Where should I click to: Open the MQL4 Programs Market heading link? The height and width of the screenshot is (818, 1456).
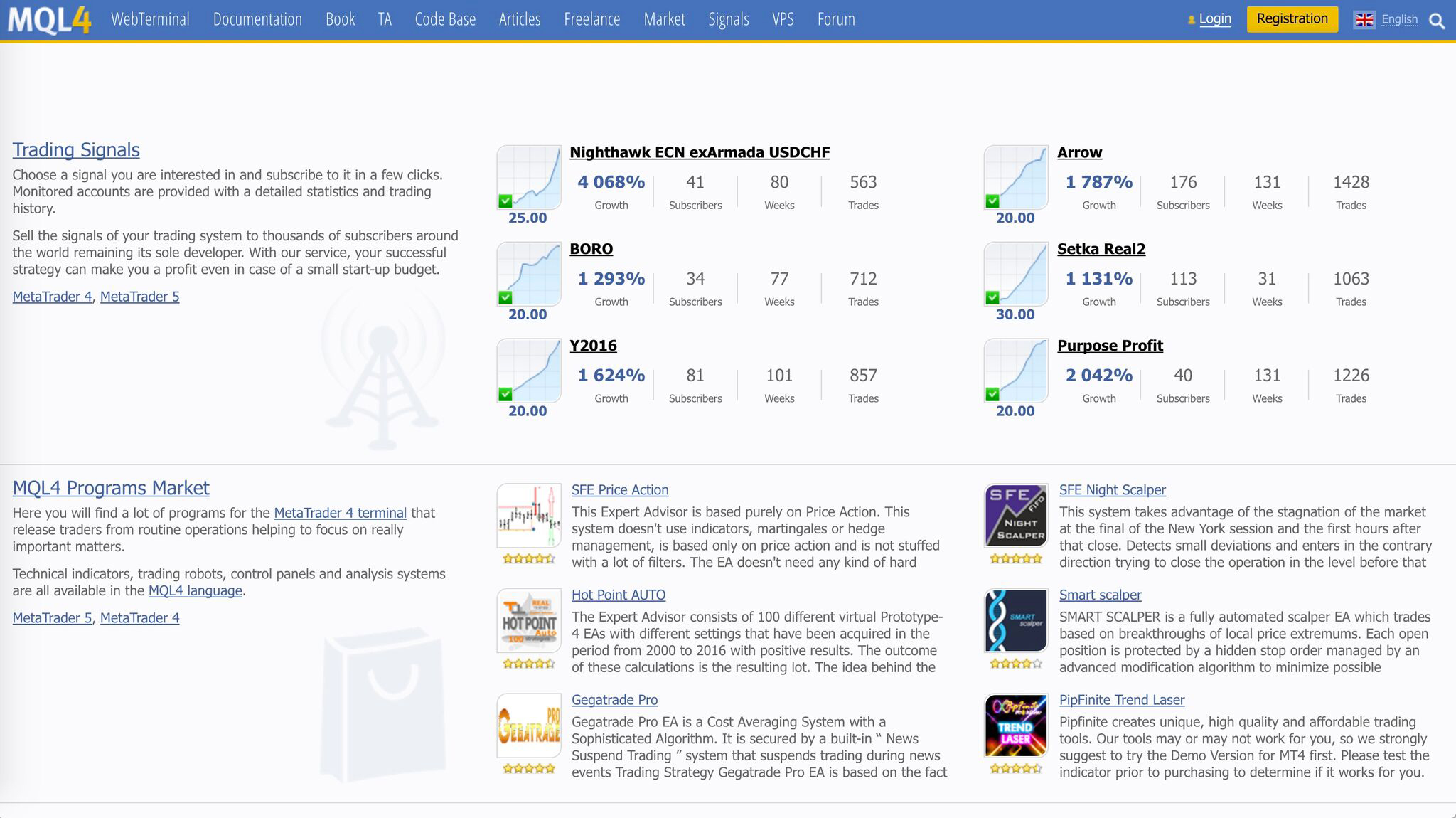[x=111, y=488]
